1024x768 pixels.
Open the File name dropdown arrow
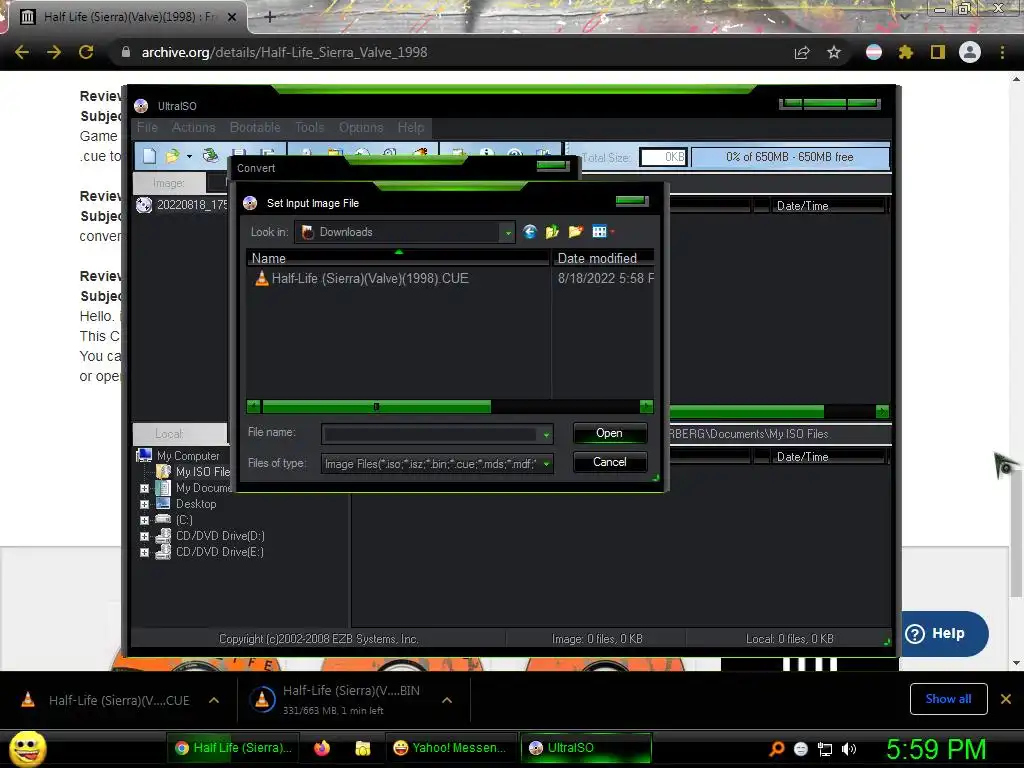coord(546,434)
